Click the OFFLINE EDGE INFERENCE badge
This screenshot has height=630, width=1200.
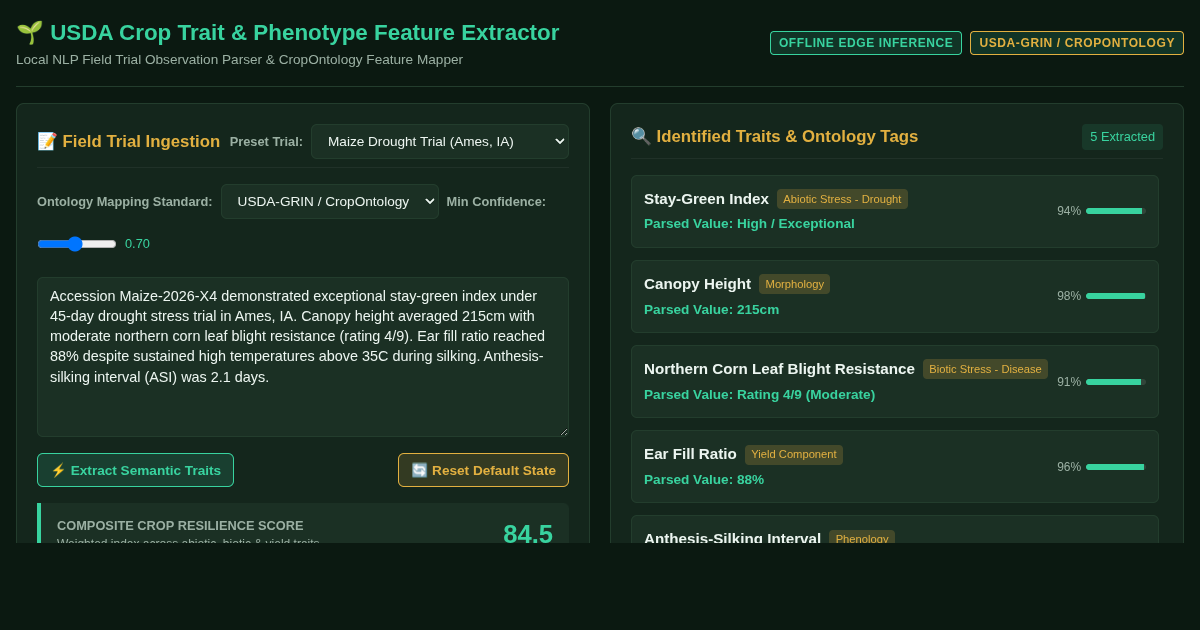[x=866, y=43]
